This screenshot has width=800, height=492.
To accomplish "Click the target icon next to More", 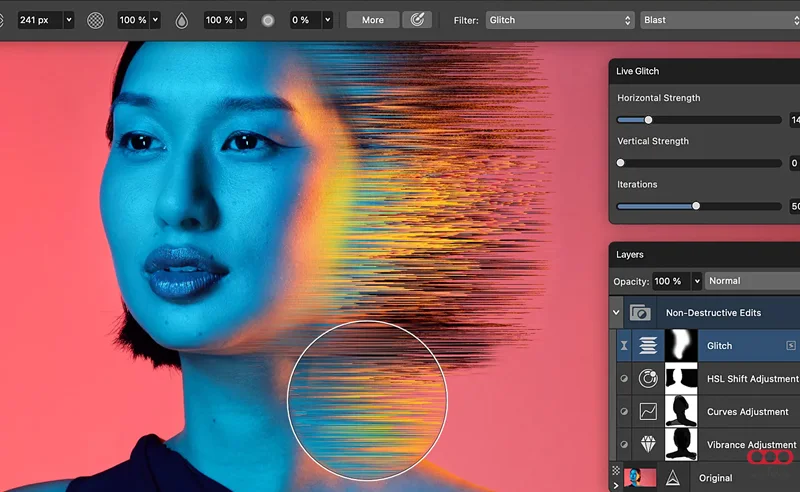I will pos(417,20).
